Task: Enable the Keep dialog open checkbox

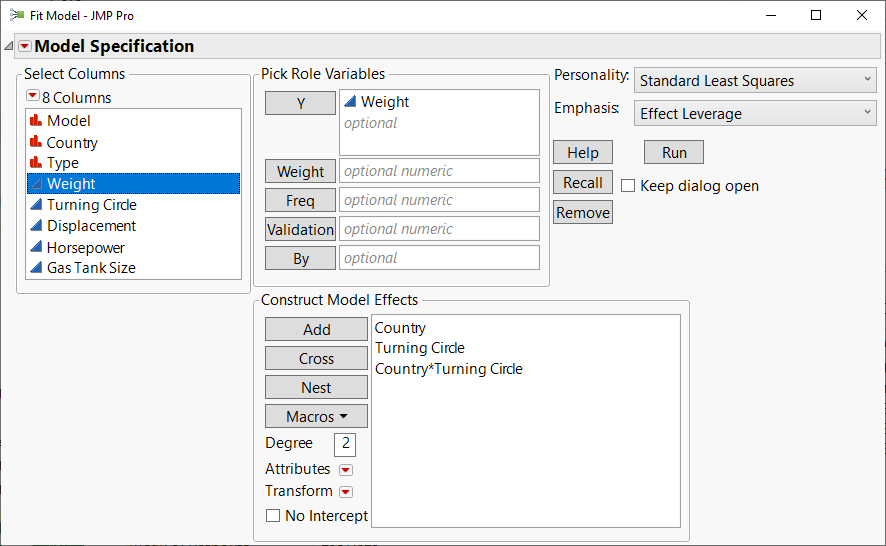Action: tap(629, 186)
